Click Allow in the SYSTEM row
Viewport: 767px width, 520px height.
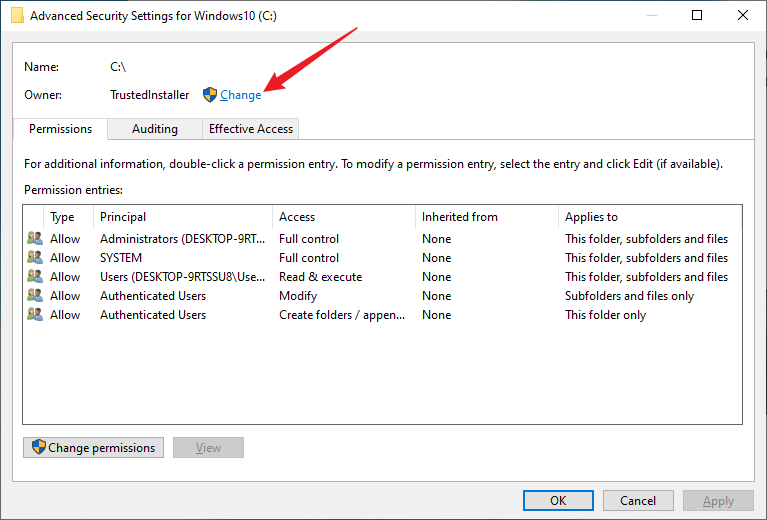coord(65,258)
